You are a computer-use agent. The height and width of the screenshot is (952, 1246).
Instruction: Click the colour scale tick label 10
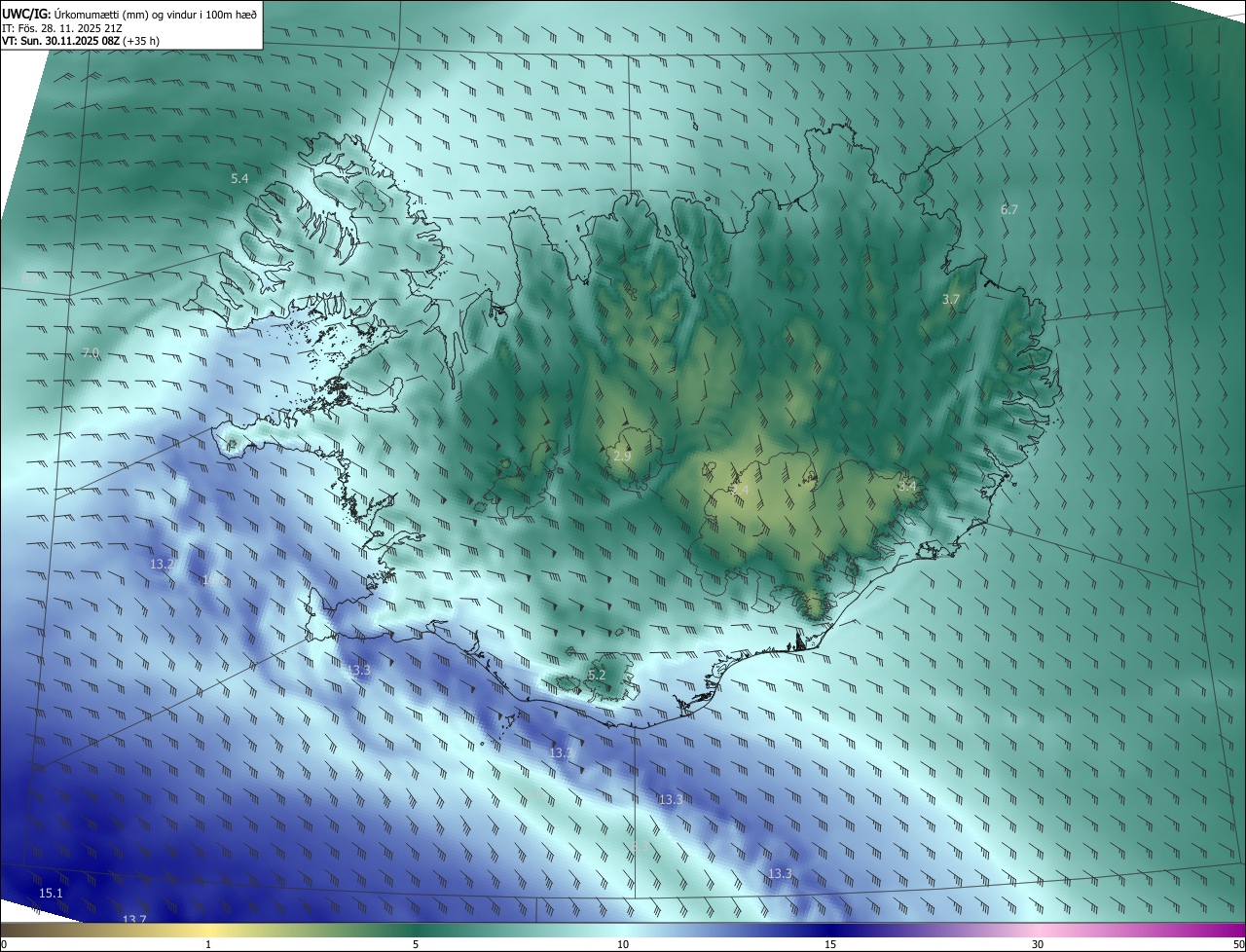click(x=623, y=944)
